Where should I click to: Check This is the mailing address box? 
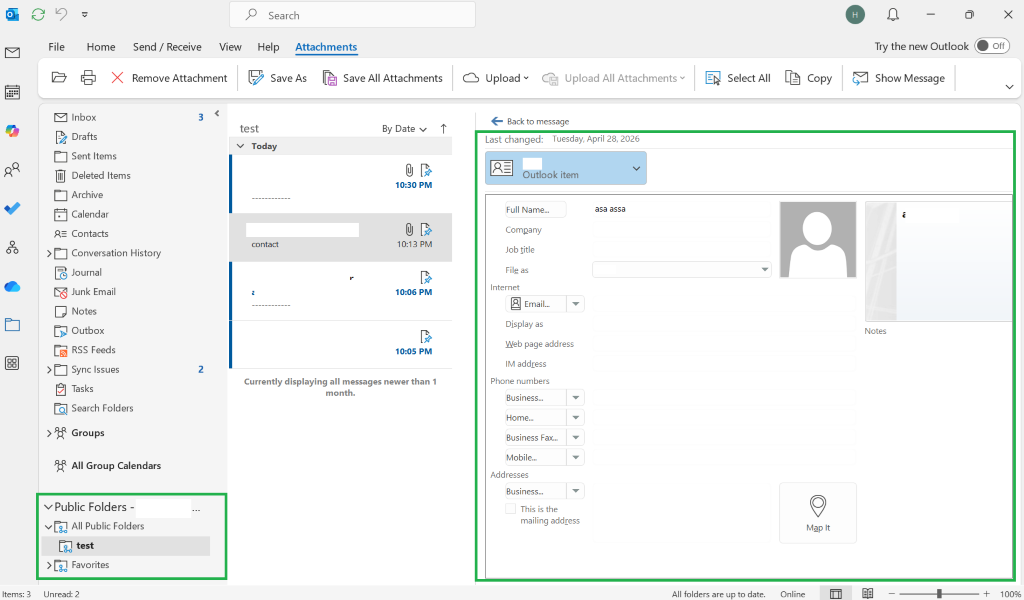[510, 509]
